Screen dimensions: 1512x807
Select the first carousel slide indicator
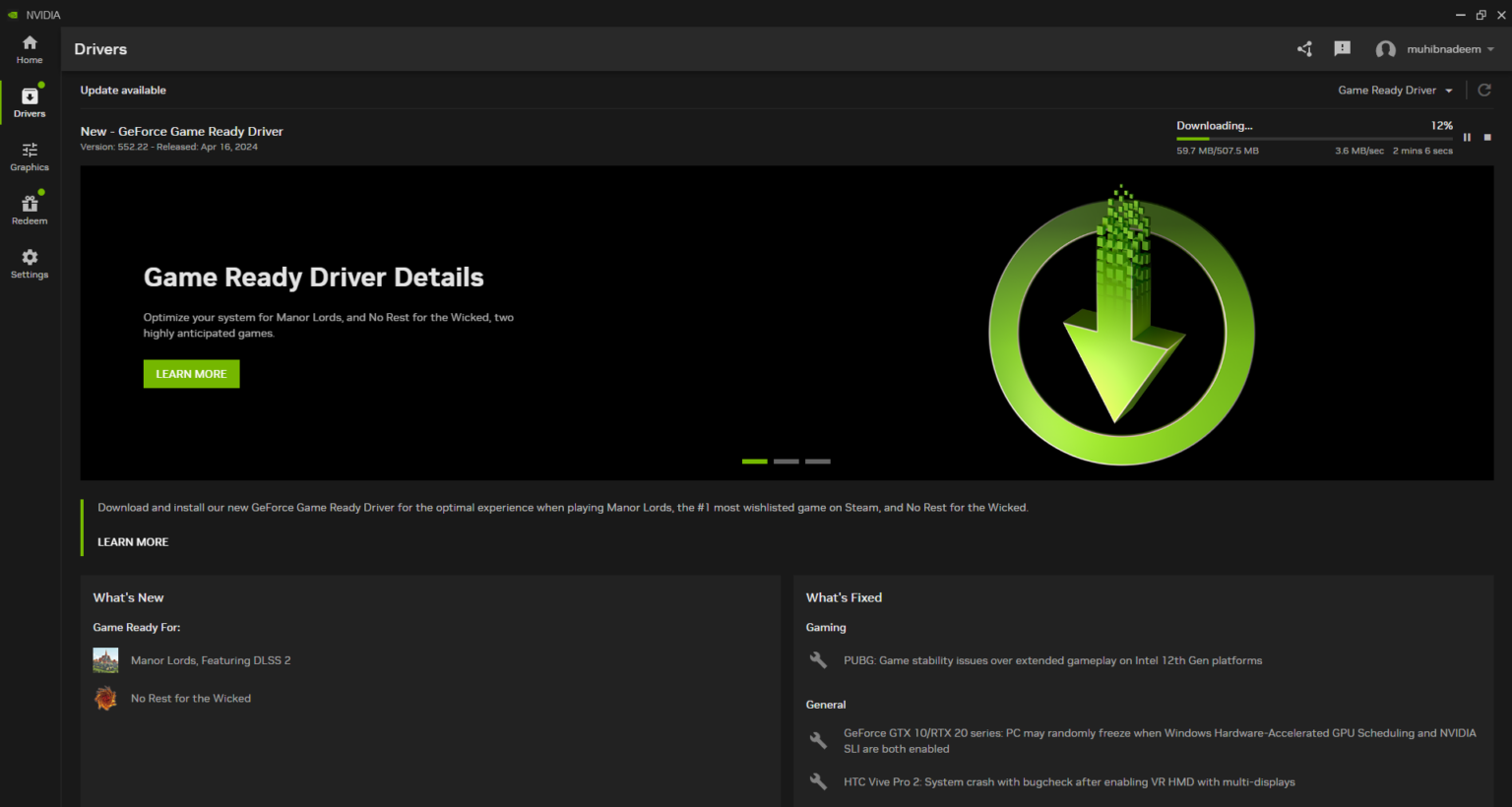tap(754, 462)
